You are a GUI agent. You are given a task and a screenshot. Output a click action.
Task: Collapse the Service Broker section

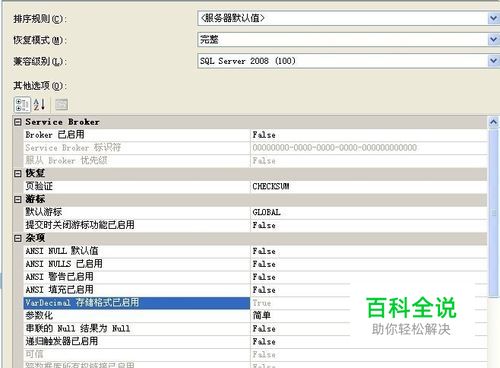coord(18,122)
